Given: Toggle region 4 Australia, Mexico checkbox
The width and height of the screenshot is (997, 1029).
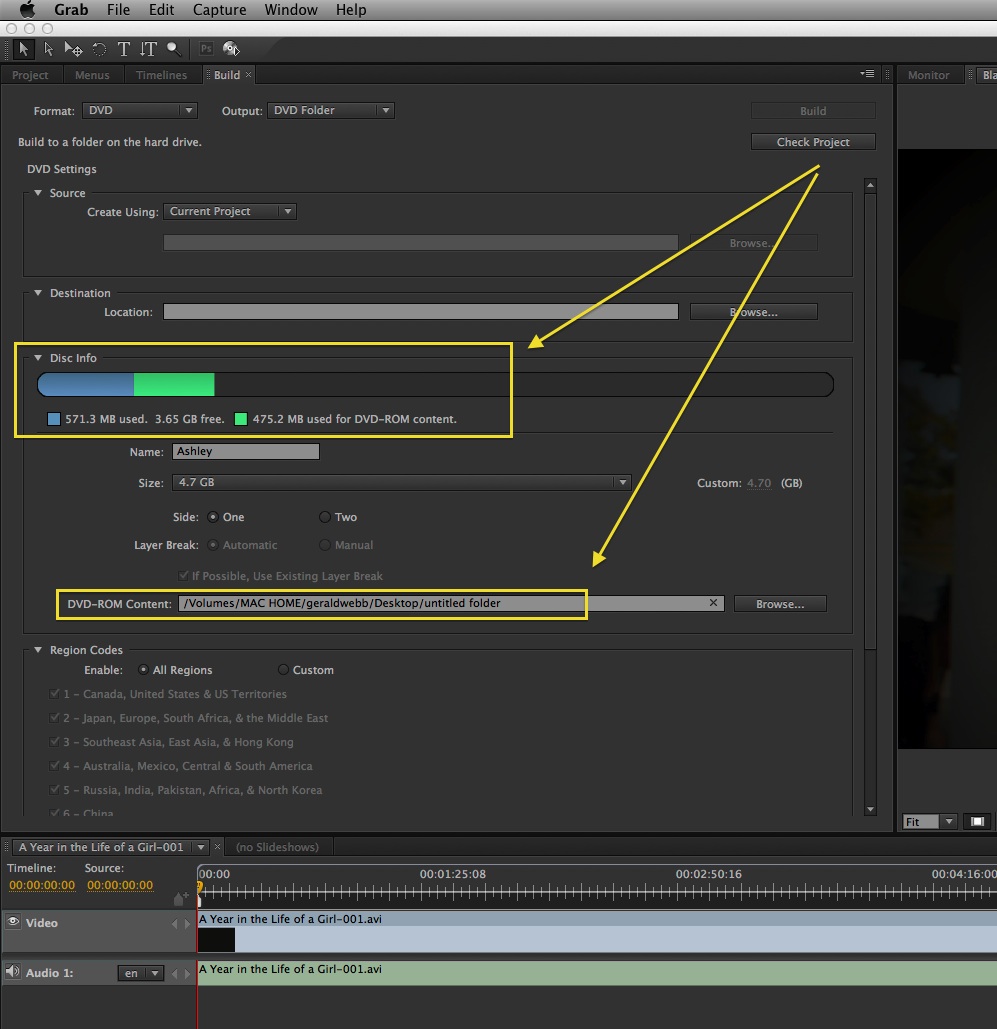Looking at the screenshot, I should (x=54, y=766).
